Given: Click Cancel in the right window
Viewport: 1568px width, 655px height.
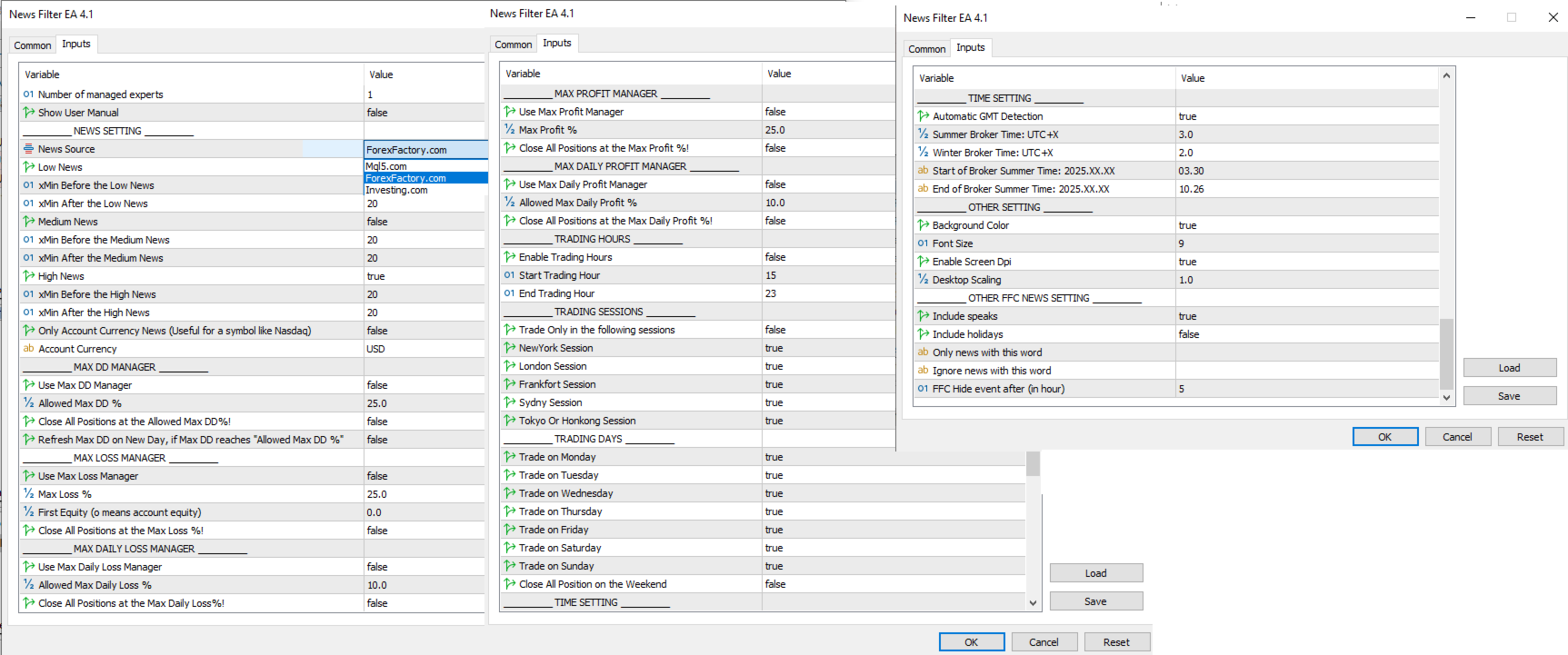Looking at the screenshot, I should click(x=1458, y=437).
